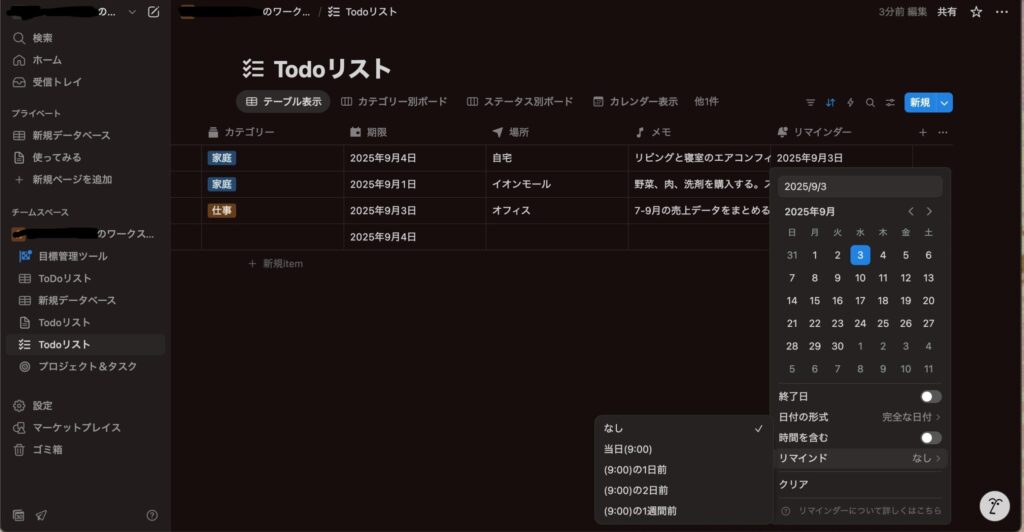Open search in the sidebar
Screen dimensions: 1024x532
[43, 38]
